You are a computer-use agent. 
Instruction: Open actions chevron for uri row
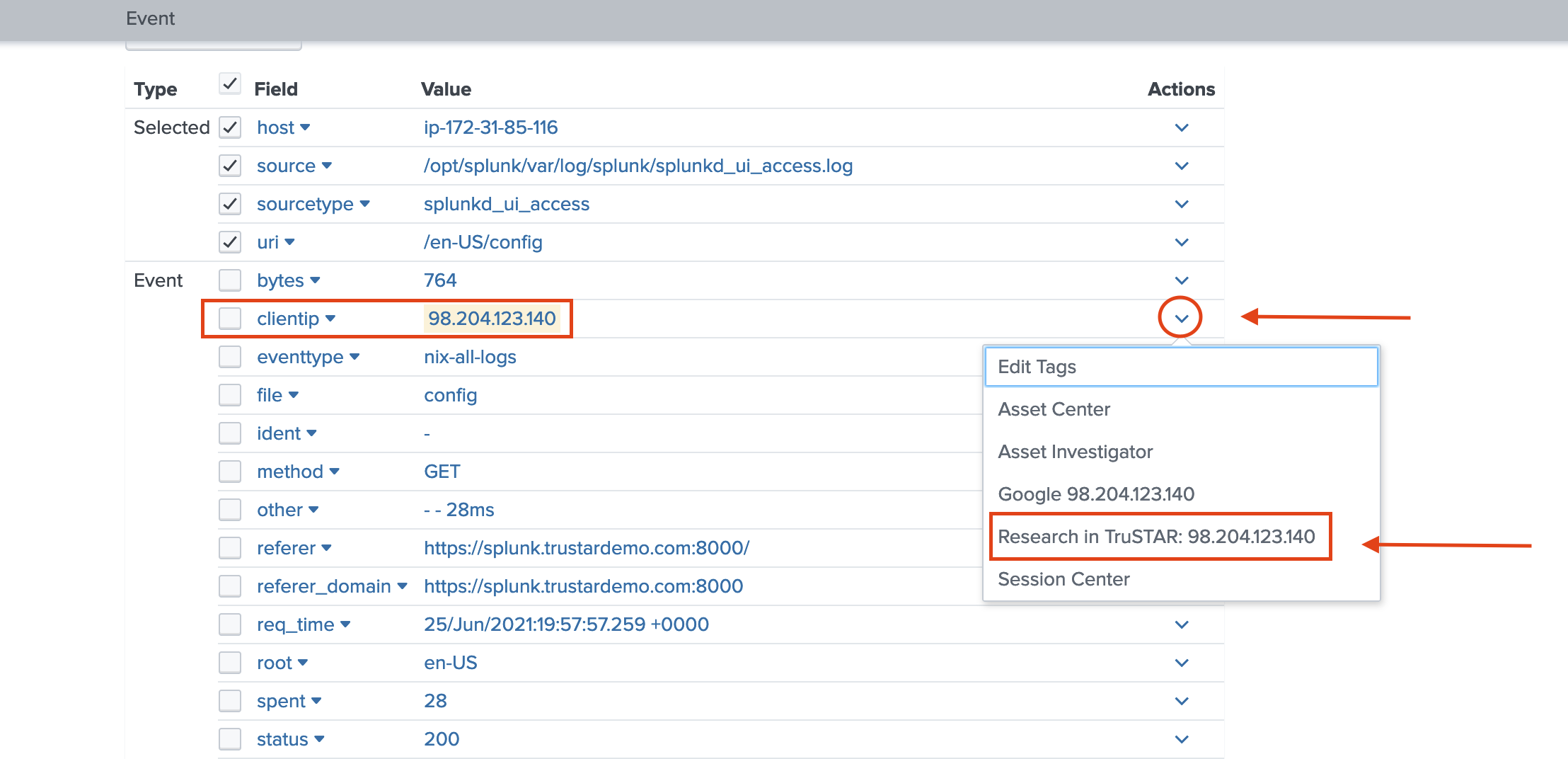point(1182,243)
